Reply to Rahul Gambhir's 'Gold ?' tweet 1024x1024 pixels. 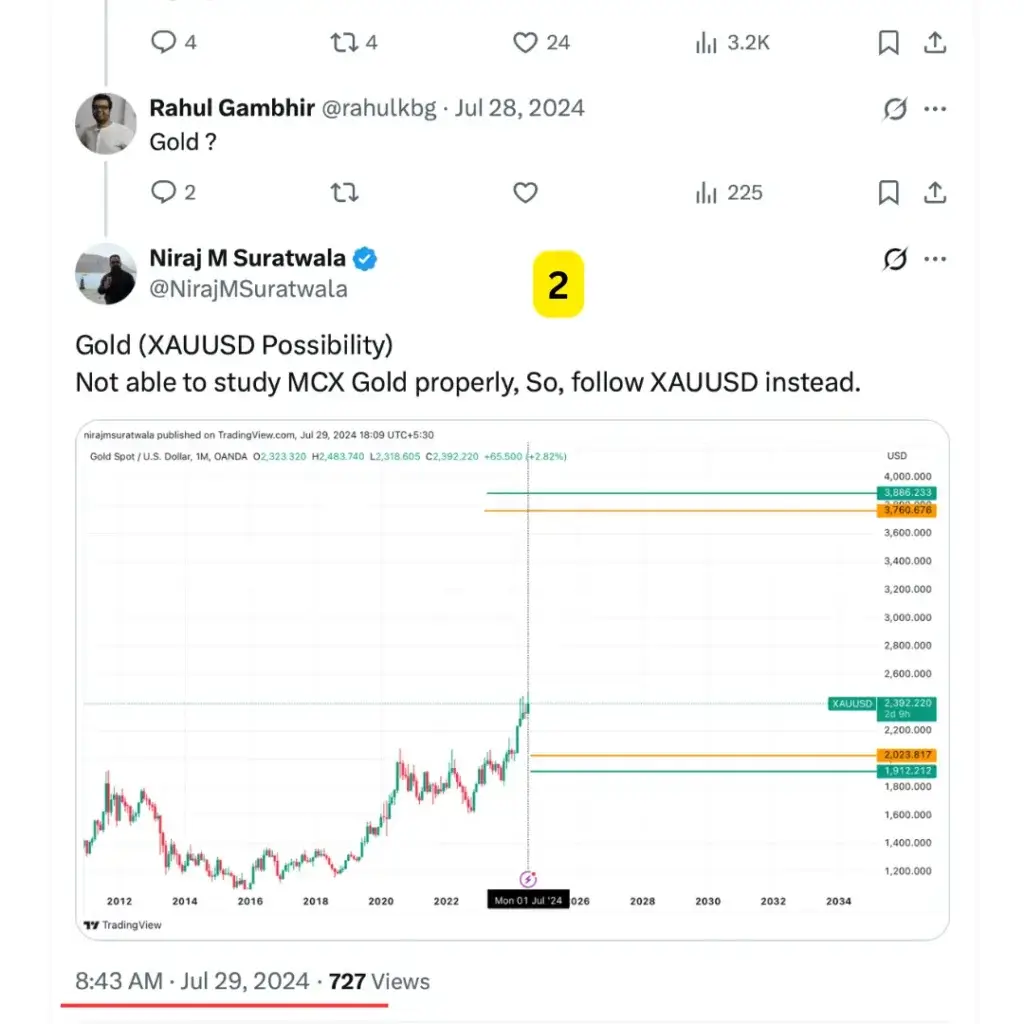[165, 192]
